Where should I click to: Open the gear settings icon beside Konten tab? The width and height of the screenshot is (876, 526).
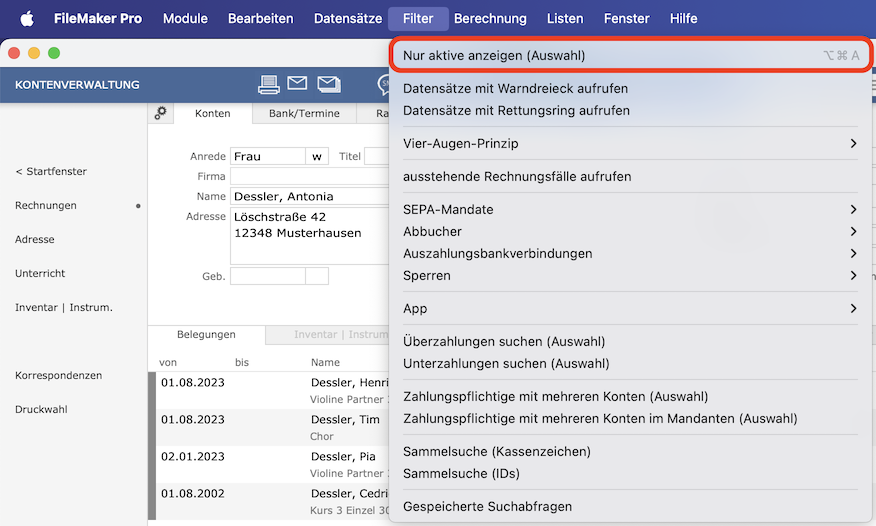tap(160, 113)
